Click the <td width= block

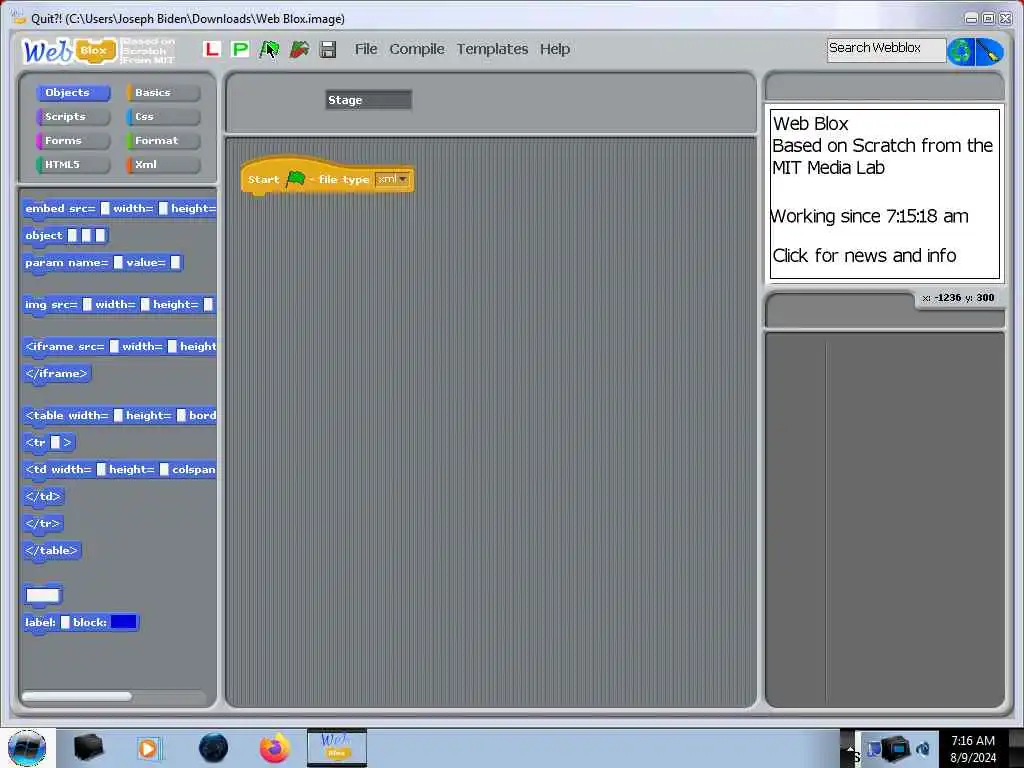coord(120,470)
